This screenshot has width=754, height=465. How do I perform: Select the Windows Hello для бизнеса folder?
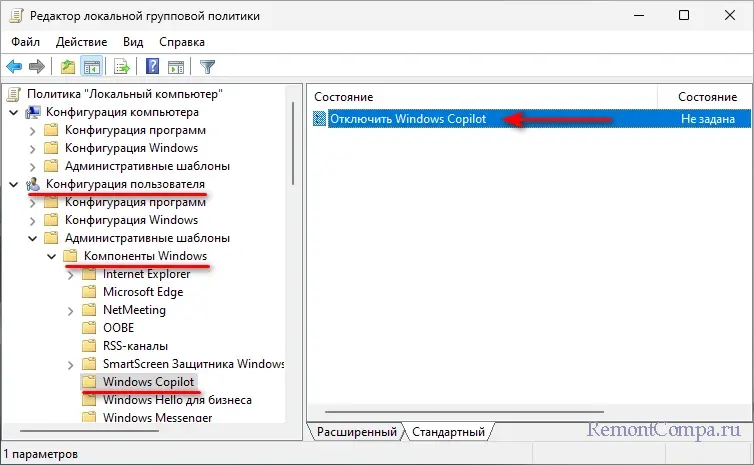[177, 400]
